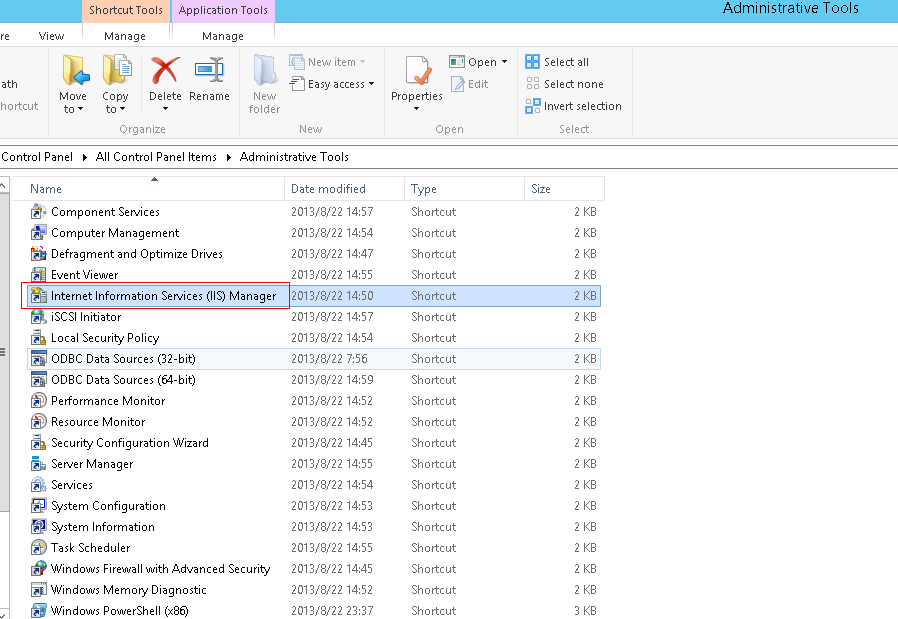Click the Invert selection icon
Image resolution: width=898 pixels, height=619 pixels.
(x=532, y=106)
